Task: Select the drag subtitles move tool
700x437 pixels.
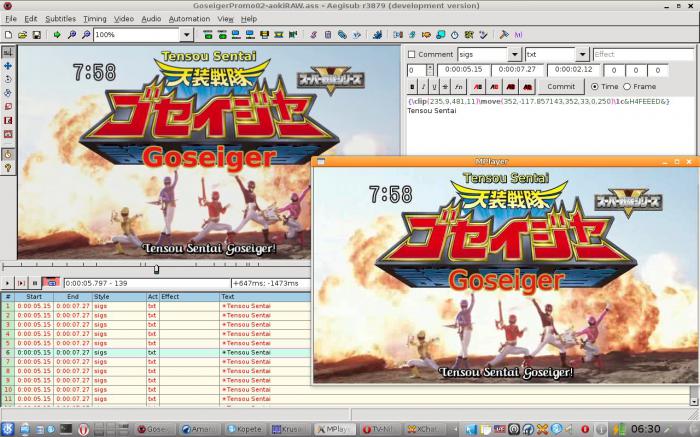Action: 8,66
